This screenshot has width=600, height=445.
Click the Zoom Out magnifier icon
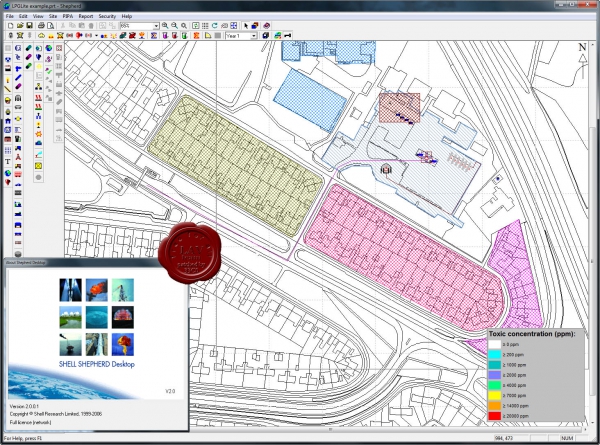(x=174, y=26)
